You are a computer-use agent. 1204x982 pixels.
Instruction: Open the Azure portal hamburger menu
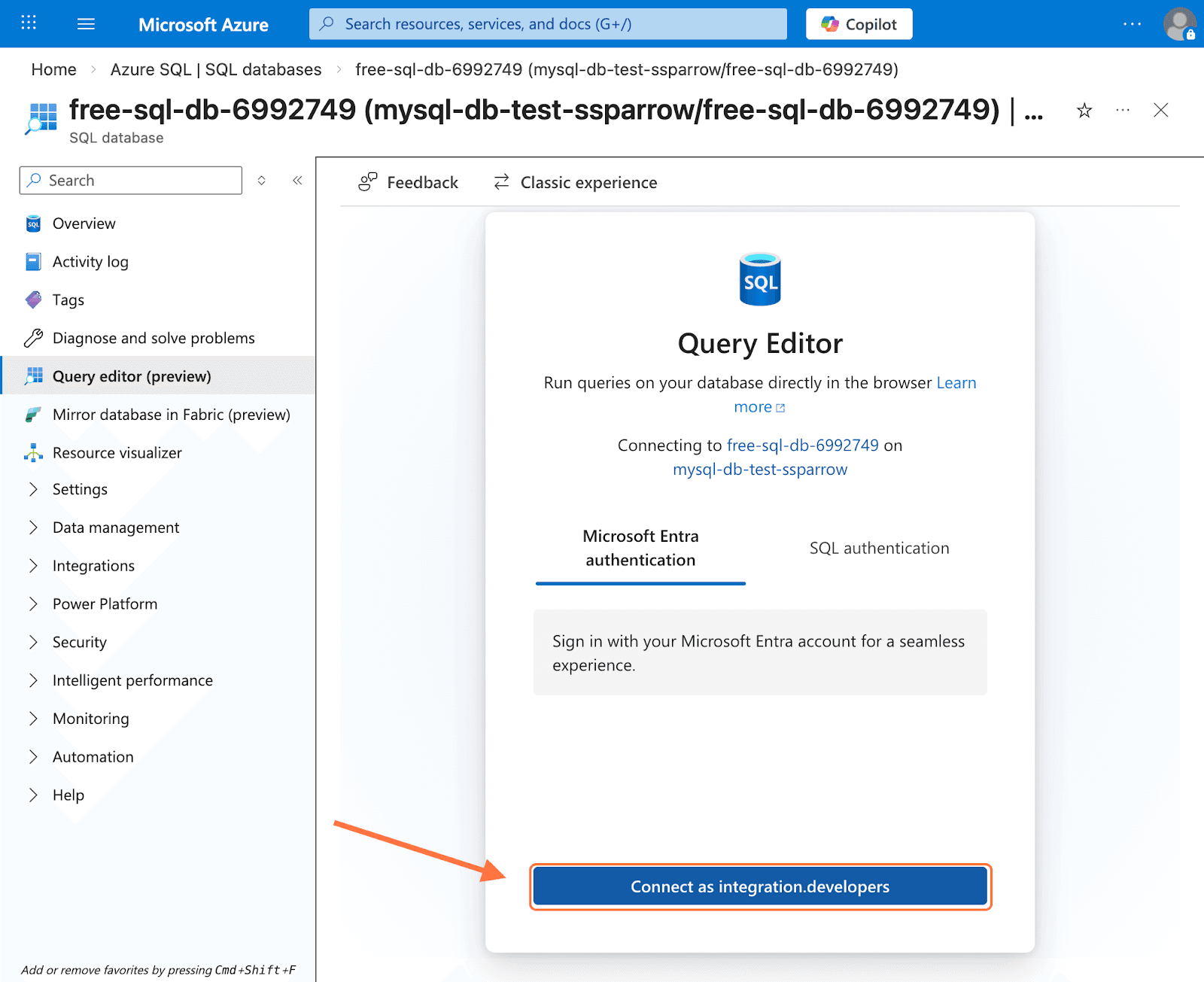(86, 24)
